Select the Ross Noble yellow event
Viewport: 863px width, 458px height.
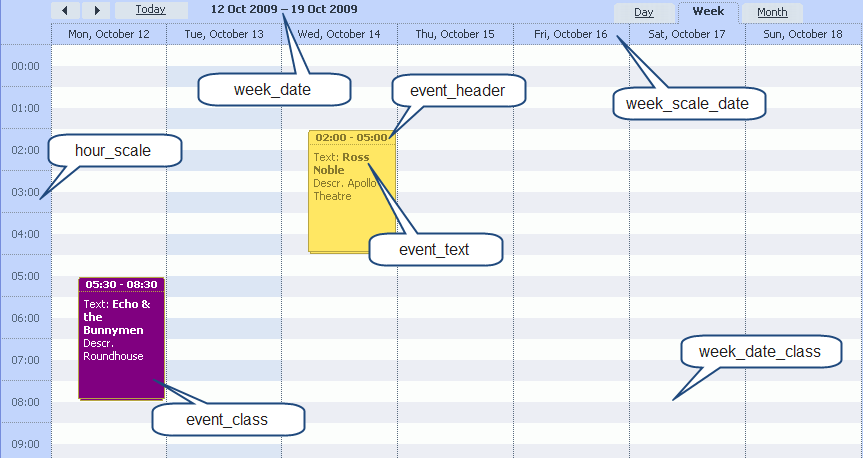(x=352, y=200)
